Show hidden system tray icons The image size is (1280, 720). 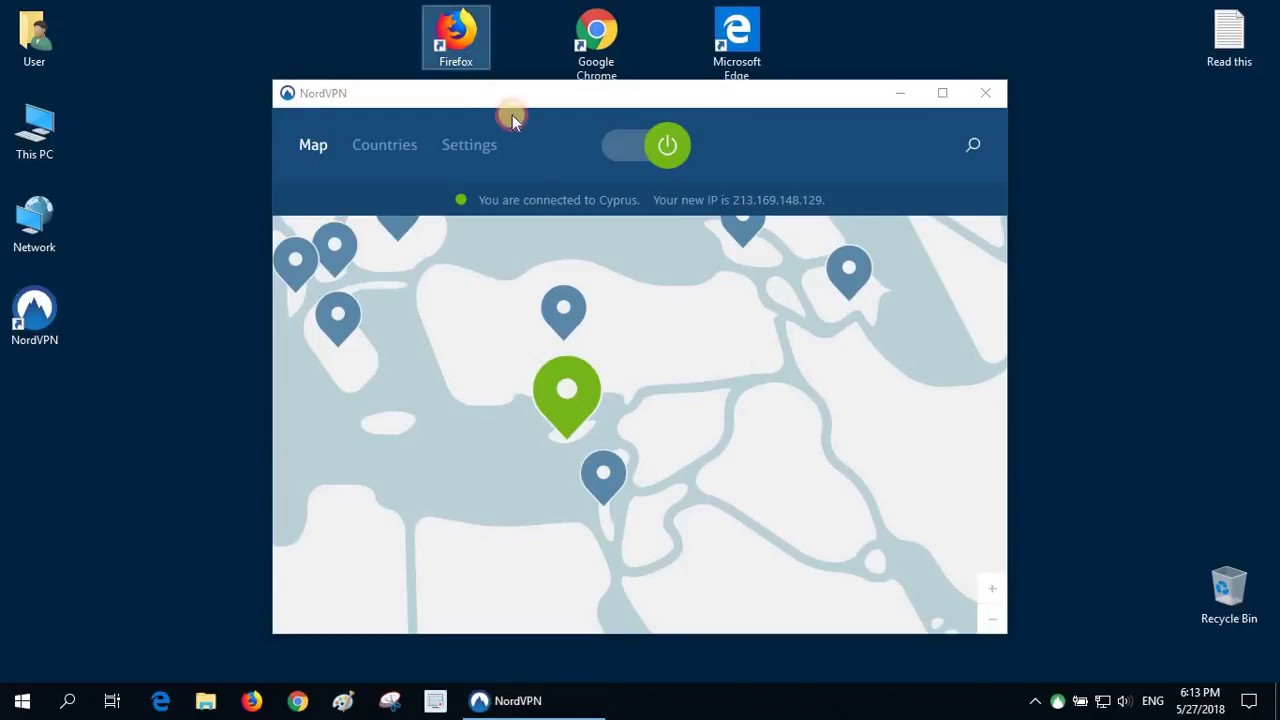pos(1035,701)
